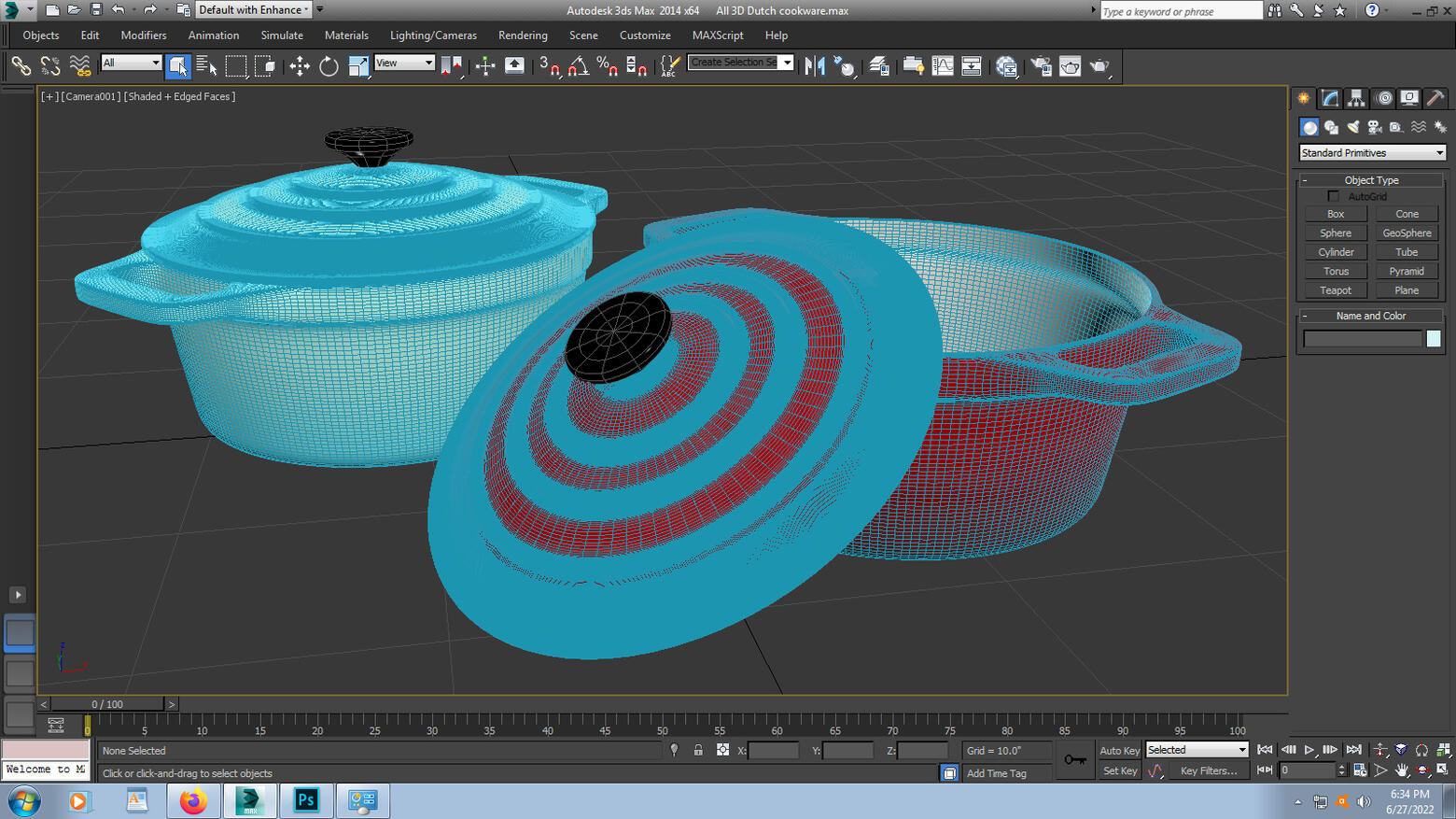Enable the AutoGrid checkbox
Image resolution: width=1456 pixels, height=819 pixels.
(x=1334, y=196)
